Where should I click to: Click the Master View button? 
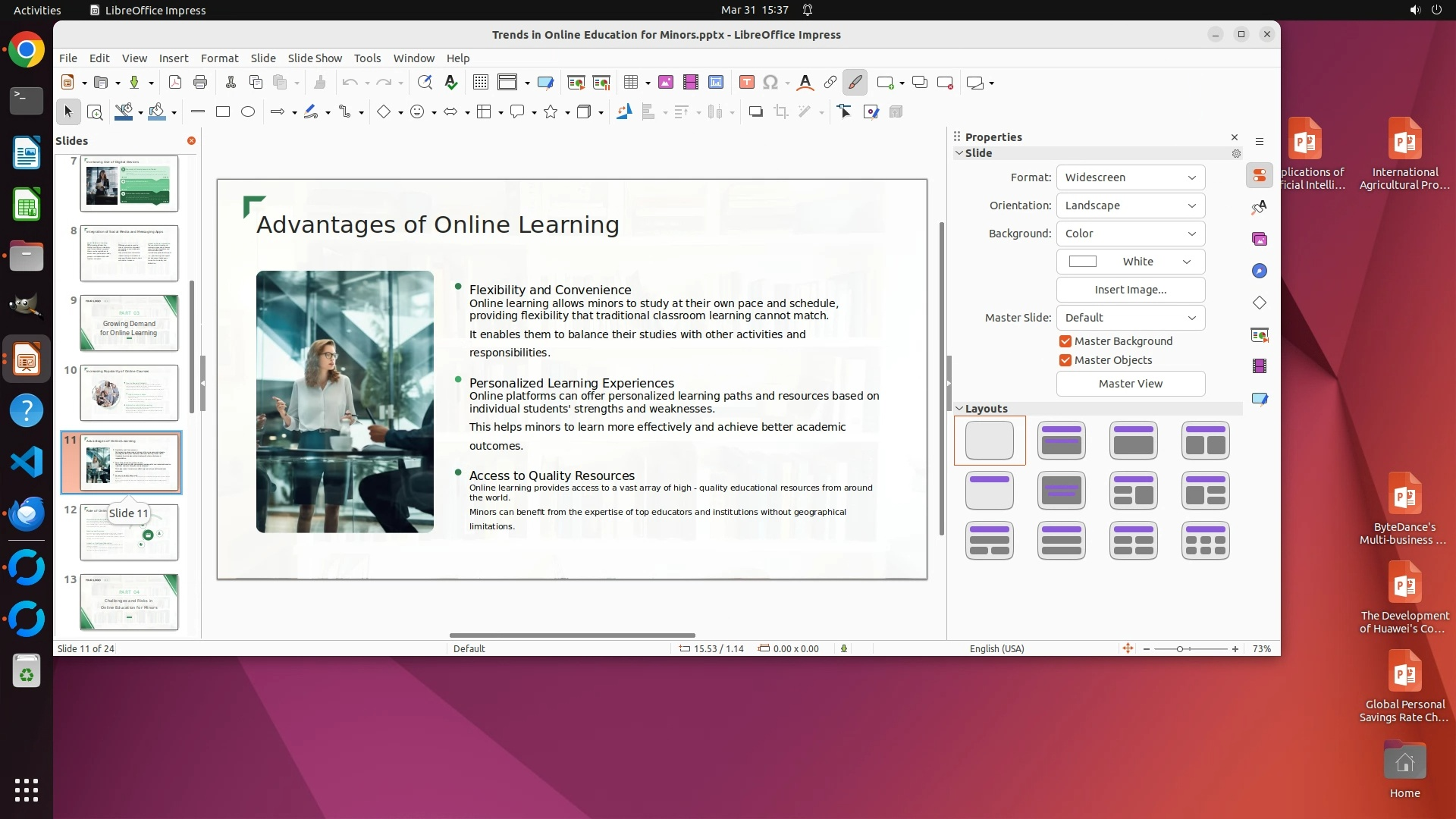point(1130,384)
